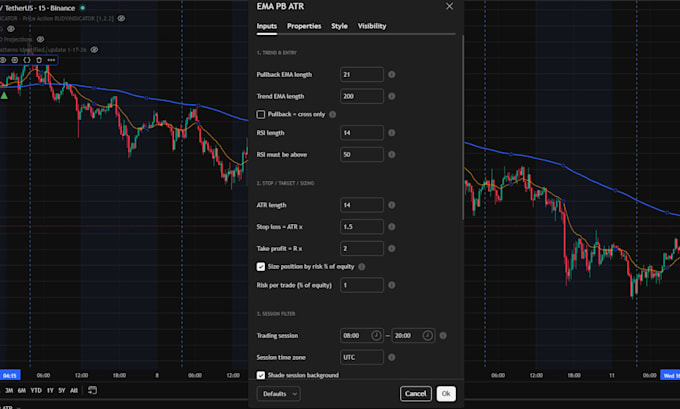Toggle visibility eye on Projections indicator
The height and width of the screenshot is (409, 680).
pos(40,39)
